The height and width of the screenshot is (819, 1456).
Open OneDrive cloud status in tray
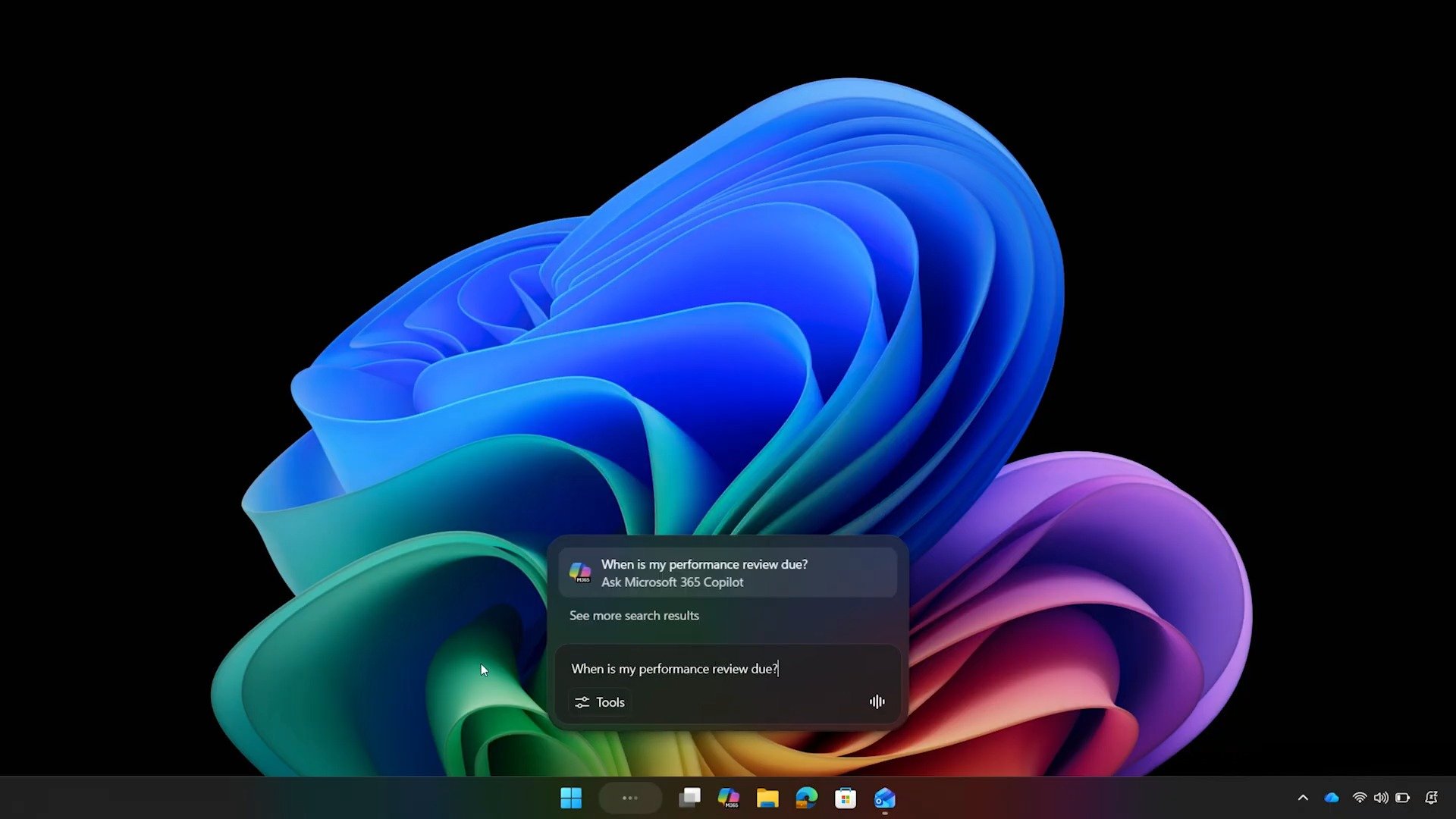1332,798
